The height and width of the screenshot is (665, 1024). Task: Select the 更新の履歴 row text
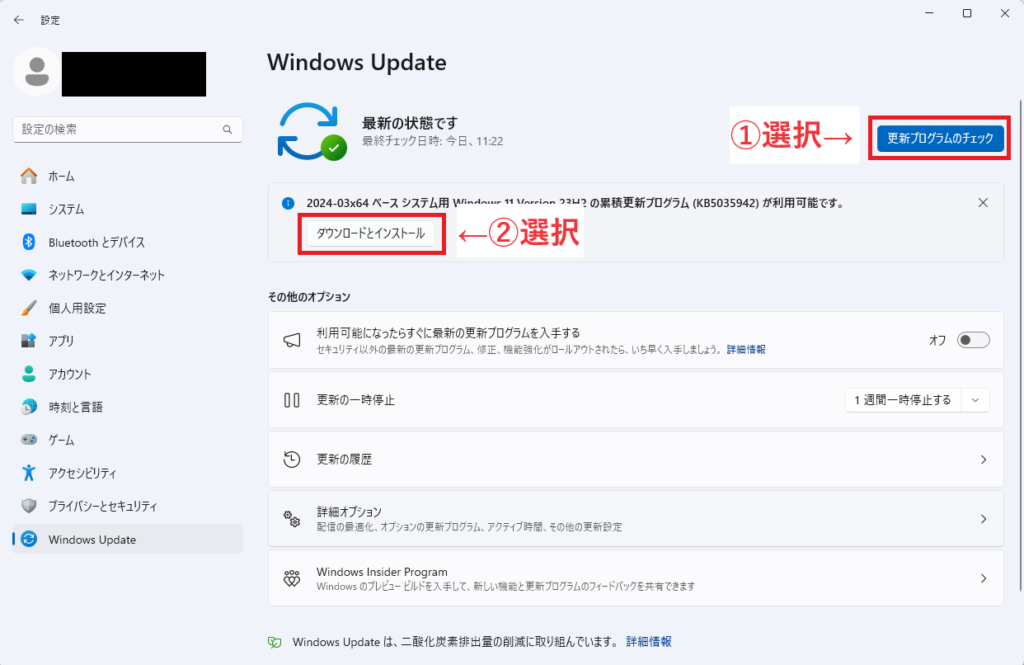pyautogui.click(x=344, y=459)
